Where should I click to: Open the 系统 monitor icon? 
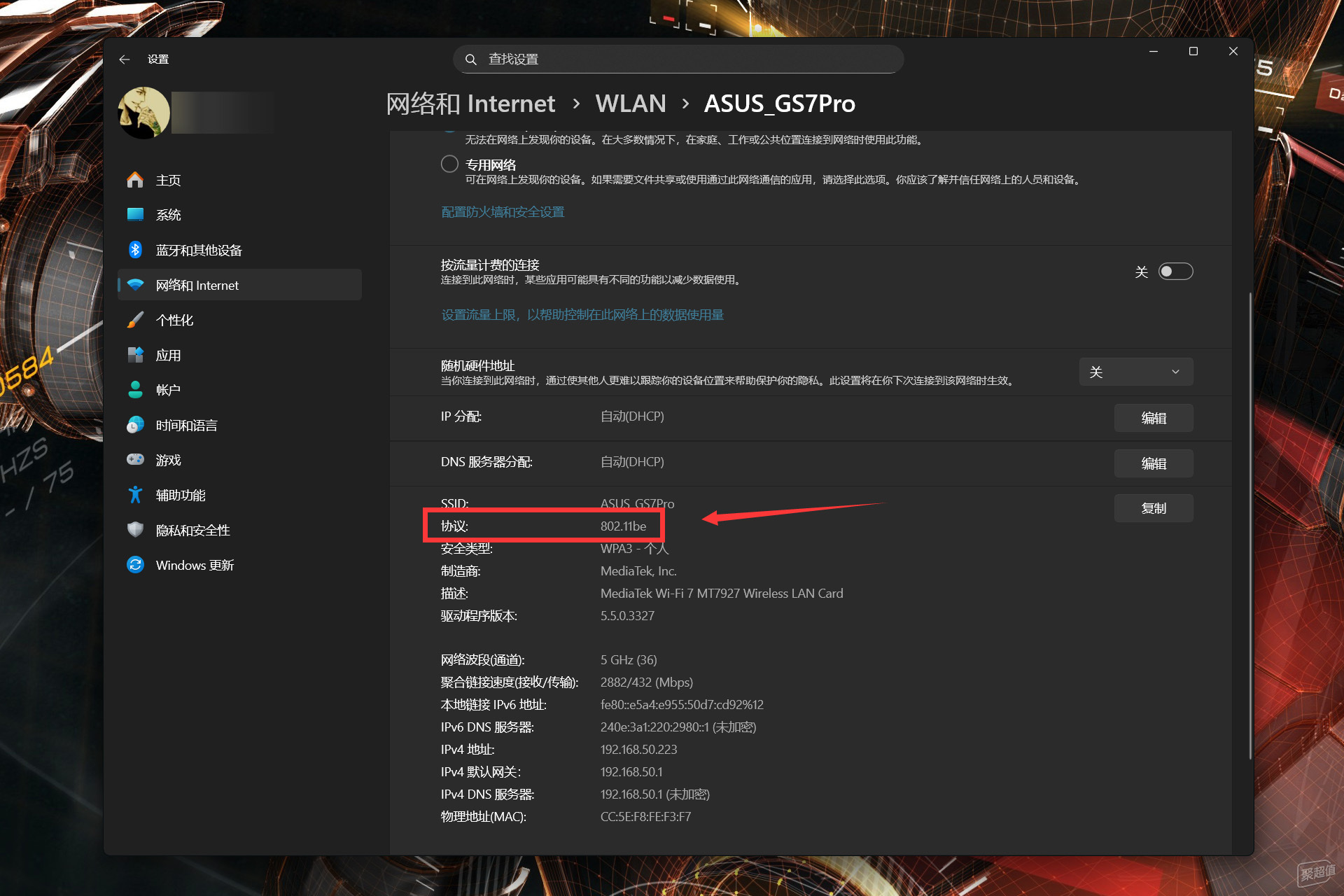click(x=135, y=215)
